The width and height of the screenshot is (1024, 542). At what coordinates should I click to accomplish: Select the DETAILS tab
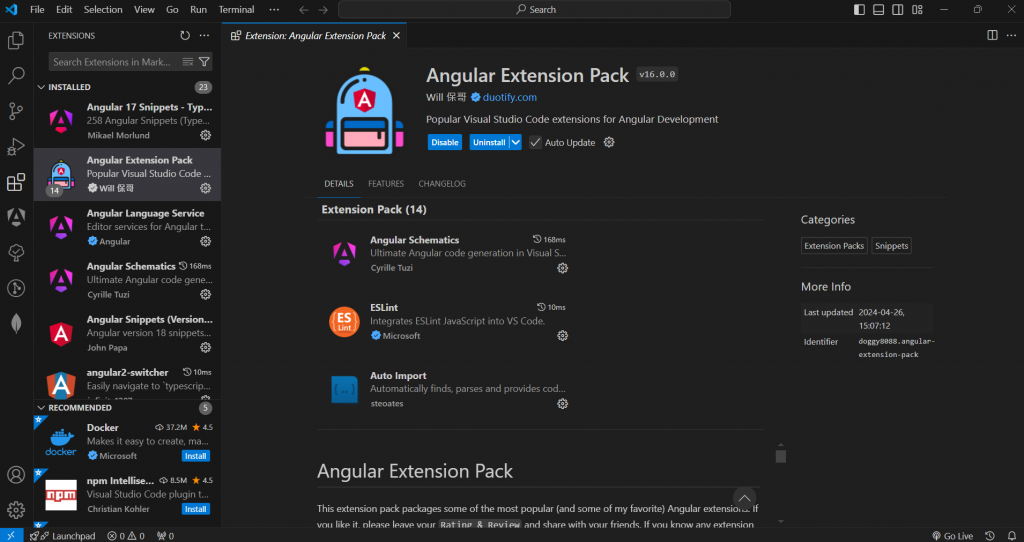(339, 183)
